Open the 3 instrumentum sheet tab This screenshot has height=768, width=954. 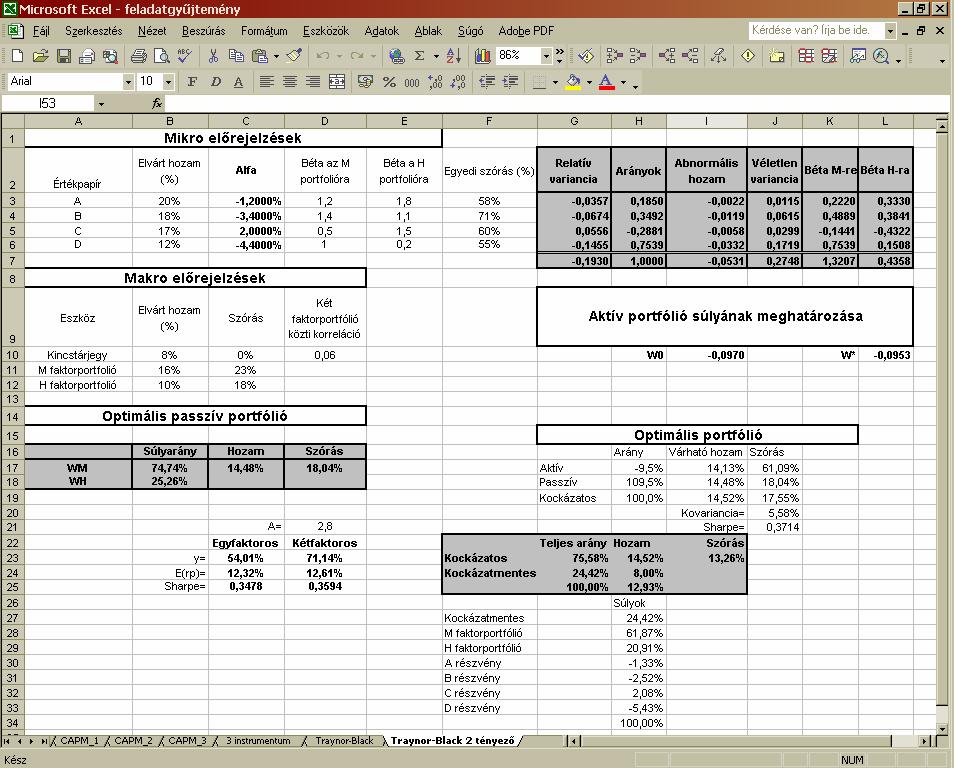pos(258,741)
